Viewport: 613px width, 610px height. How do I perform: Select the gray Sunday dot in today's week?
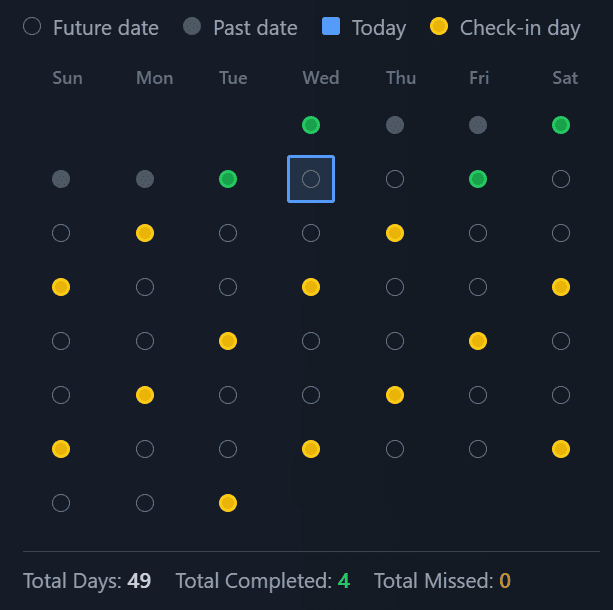[61, 179]
